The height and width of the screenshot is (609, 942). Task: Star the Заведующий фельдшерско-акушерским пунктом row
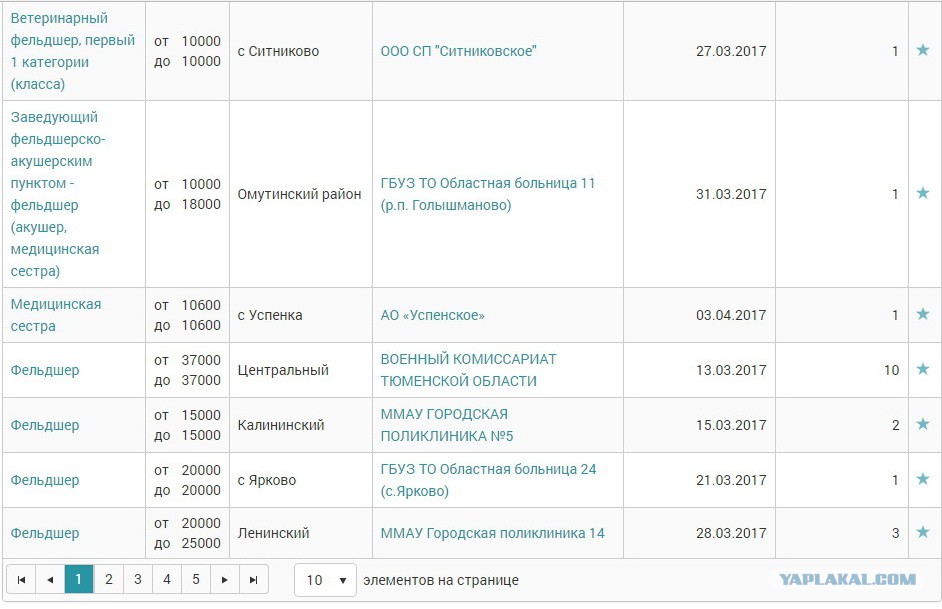[x=923, y=193]
